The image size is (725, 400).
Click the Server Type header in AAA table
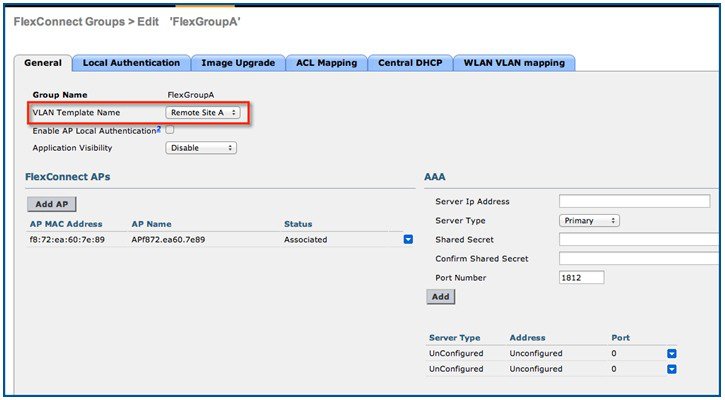click(455, 338)
